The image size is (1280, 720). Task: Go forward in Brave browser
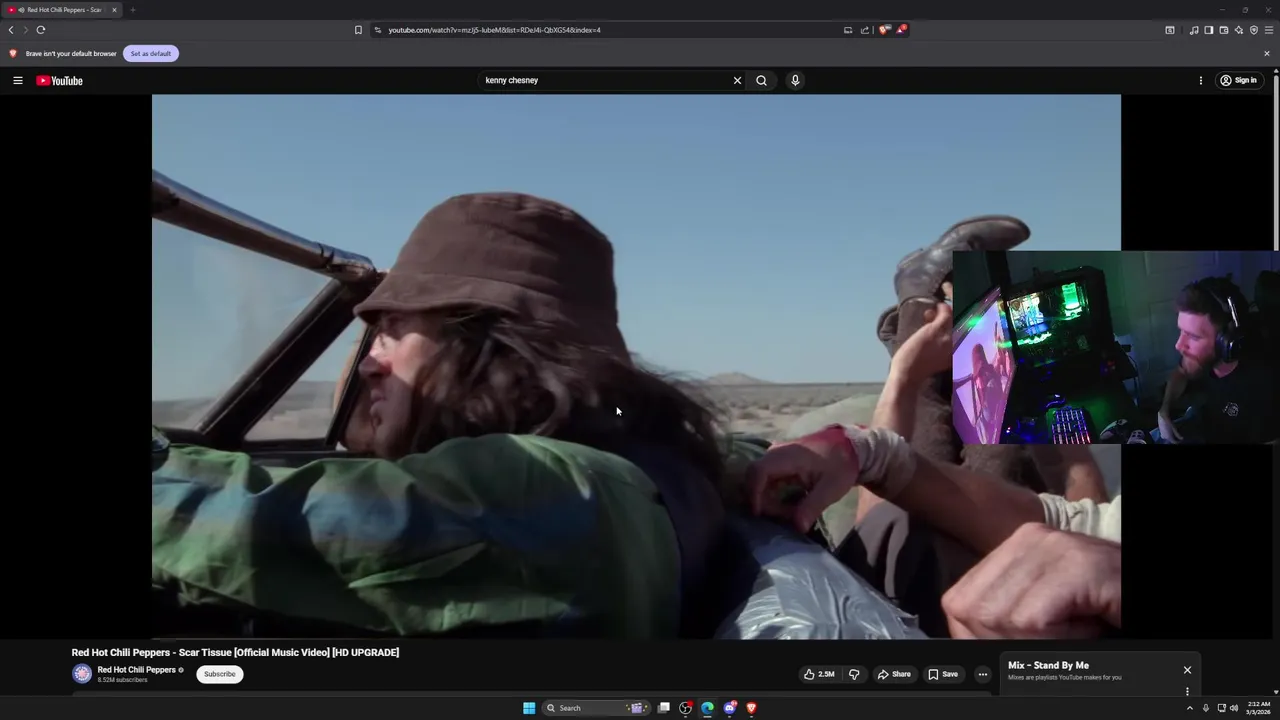pos(26,30)
